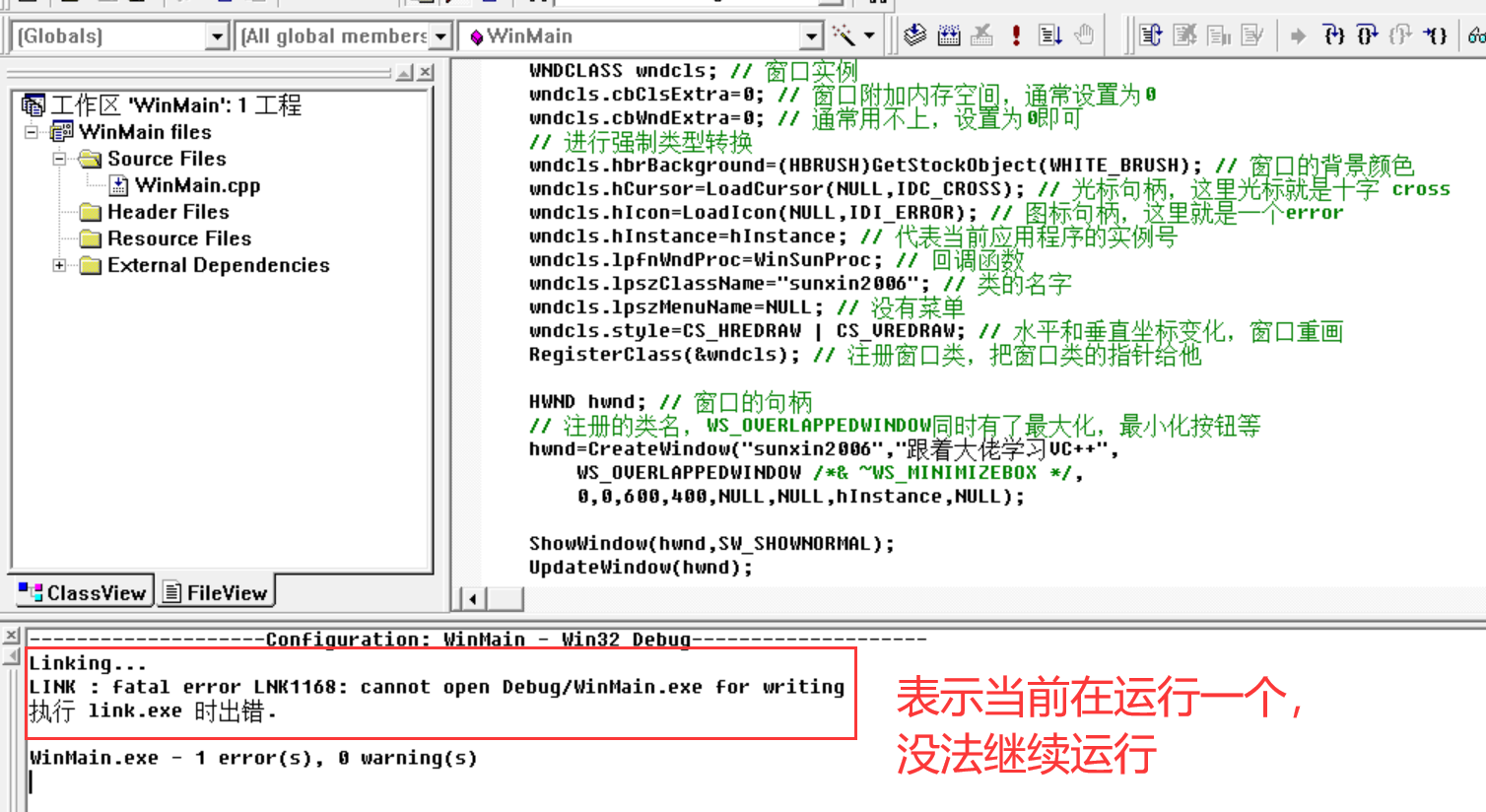This screenshot has width=1486, height=812.
Task: Click the Run to Cursor icon
Action: pos(1435,35)
